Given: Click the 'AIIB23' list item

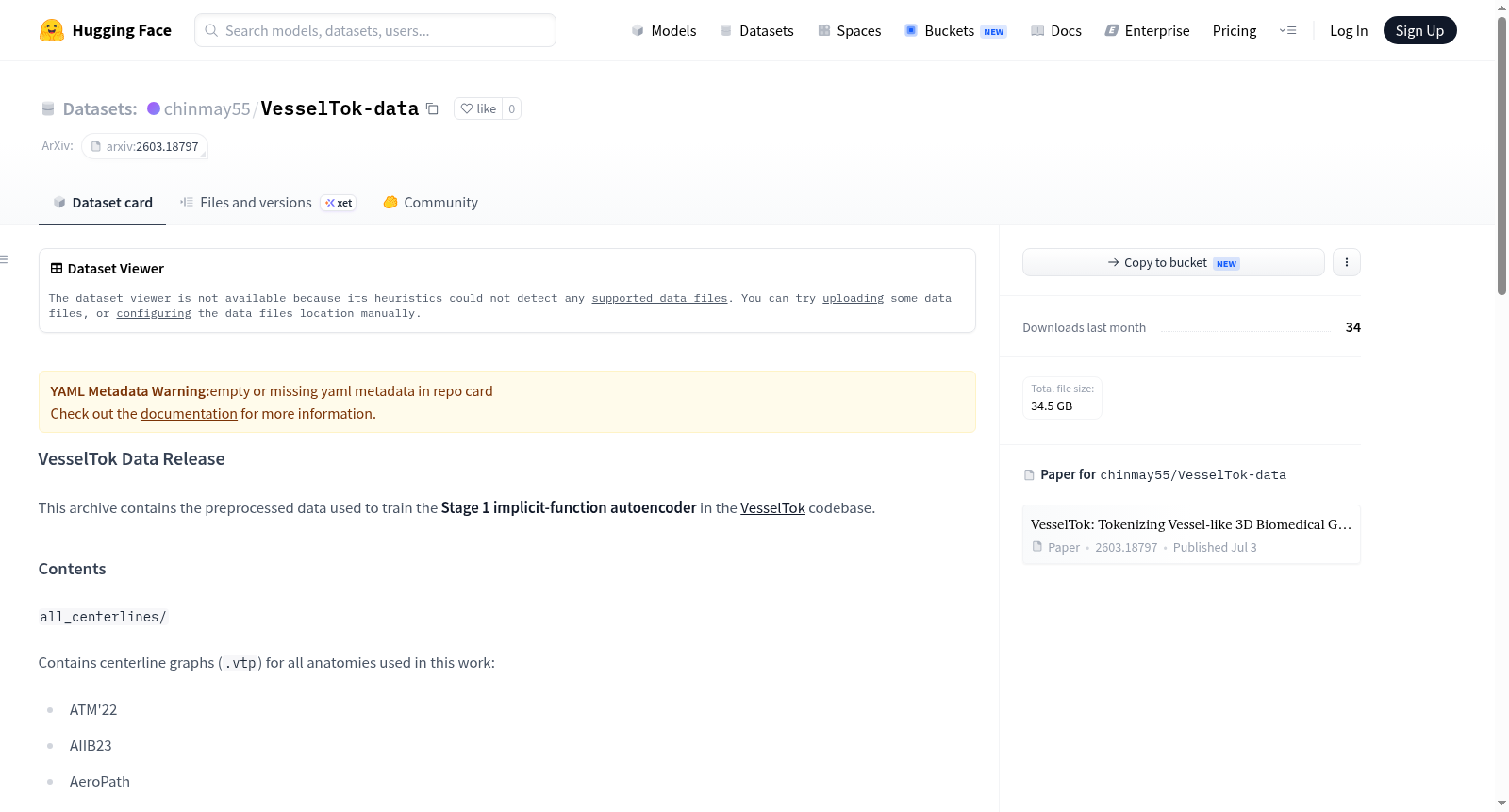Looking at the screenshot, I should (x=91, y=746).
